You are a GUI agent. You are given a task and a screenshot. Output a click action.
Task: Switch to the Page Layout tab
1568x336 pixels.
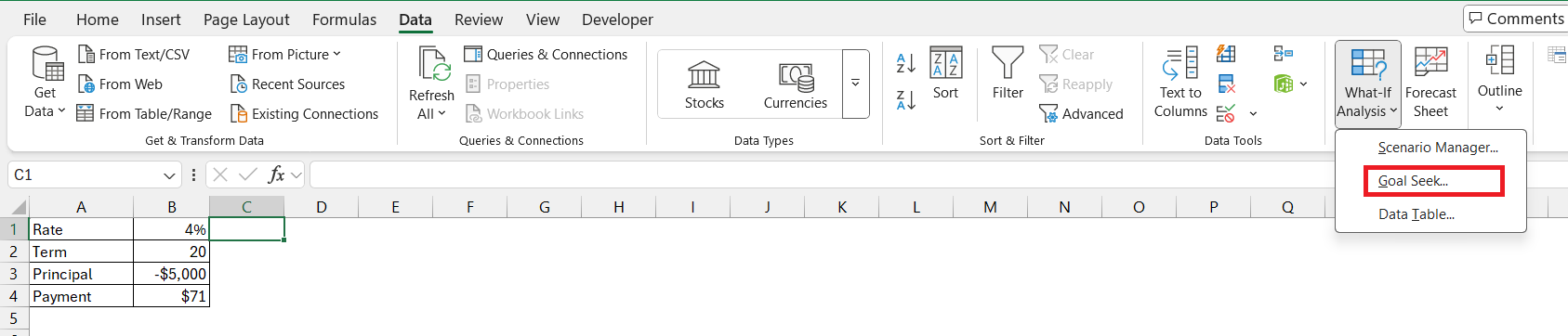pos(246,19)
